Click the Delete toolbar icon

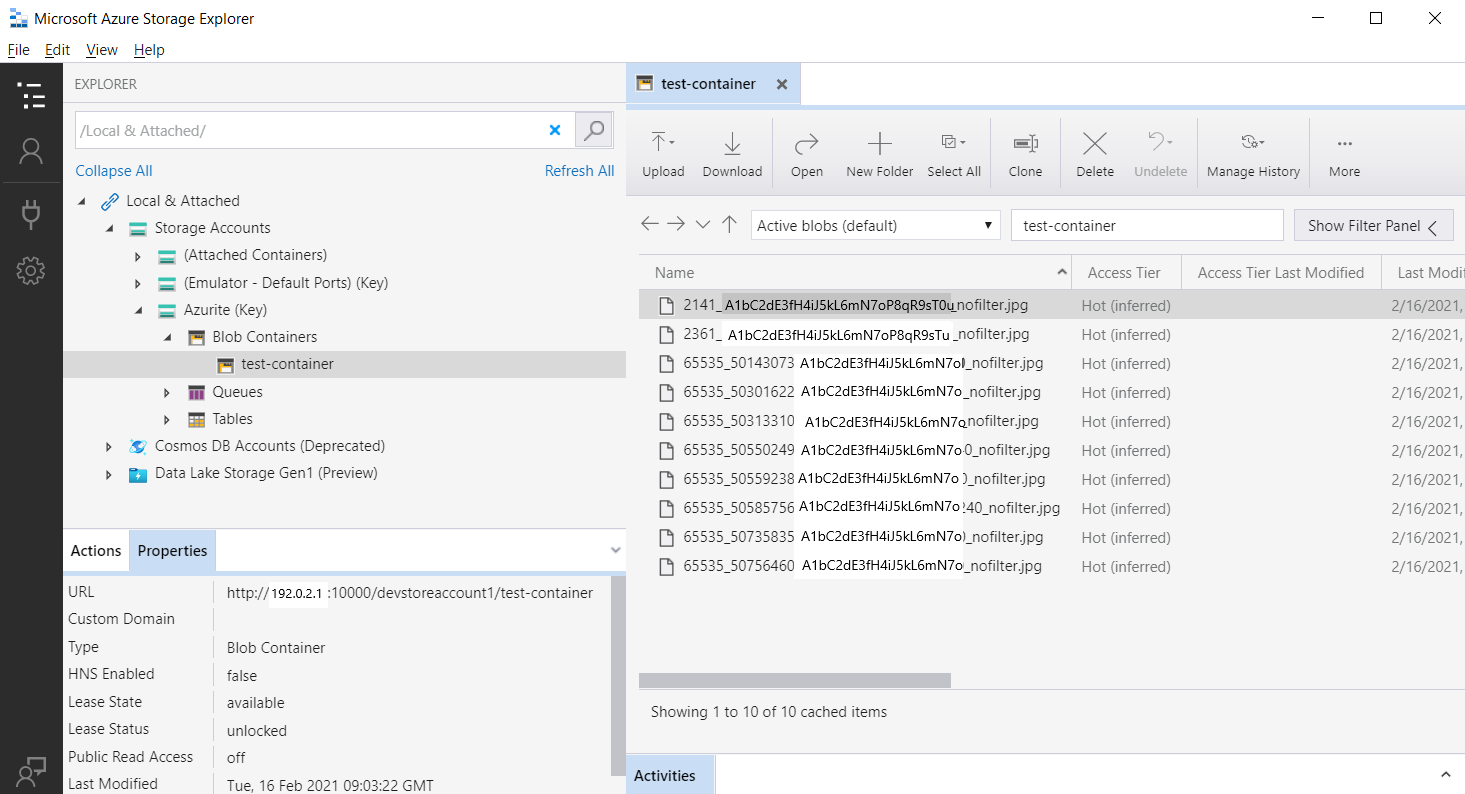tap(1094, 144)
